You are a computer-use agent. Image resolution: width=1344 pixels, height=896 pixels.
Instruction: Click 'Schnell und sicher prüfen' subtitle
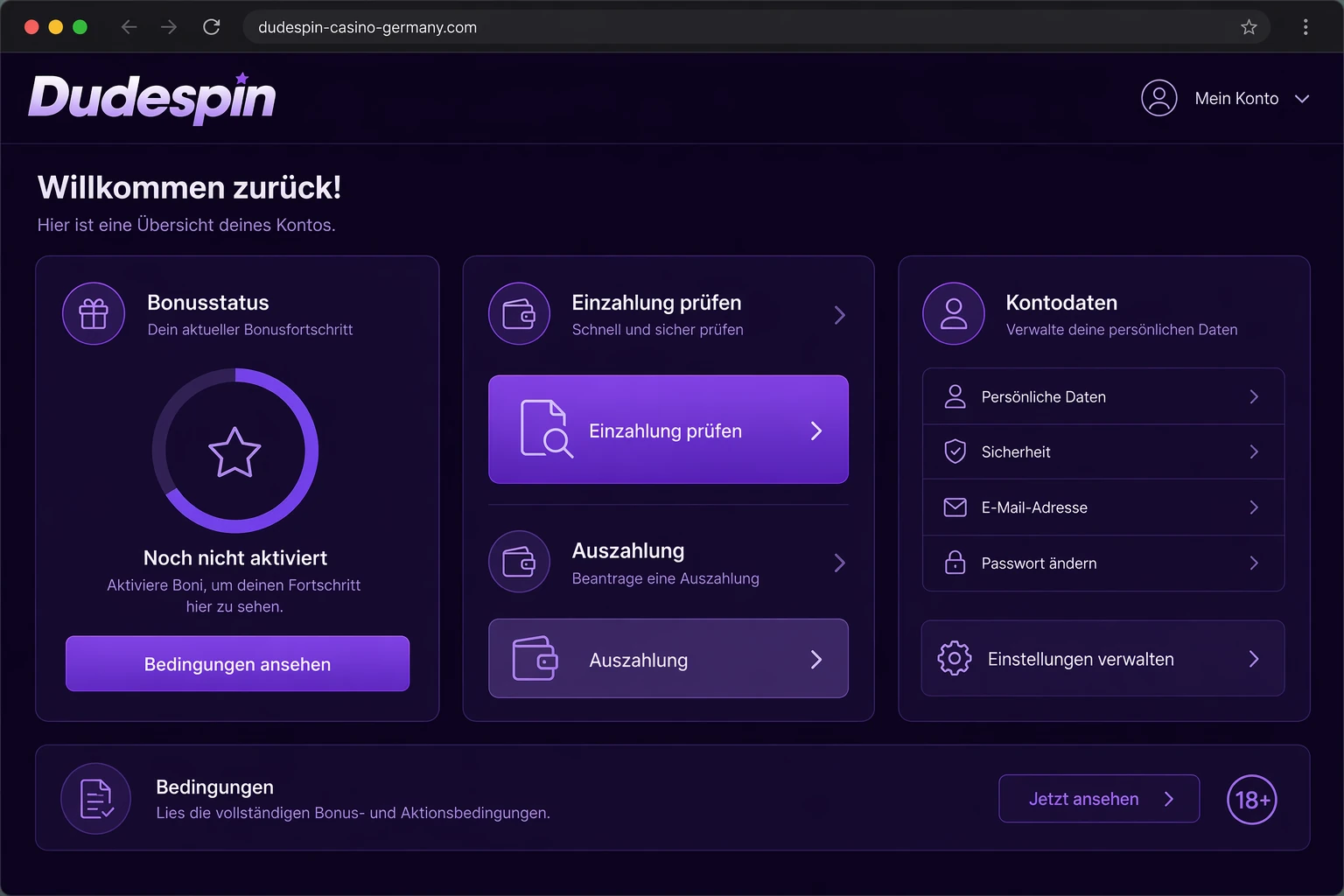click(658, 330)
